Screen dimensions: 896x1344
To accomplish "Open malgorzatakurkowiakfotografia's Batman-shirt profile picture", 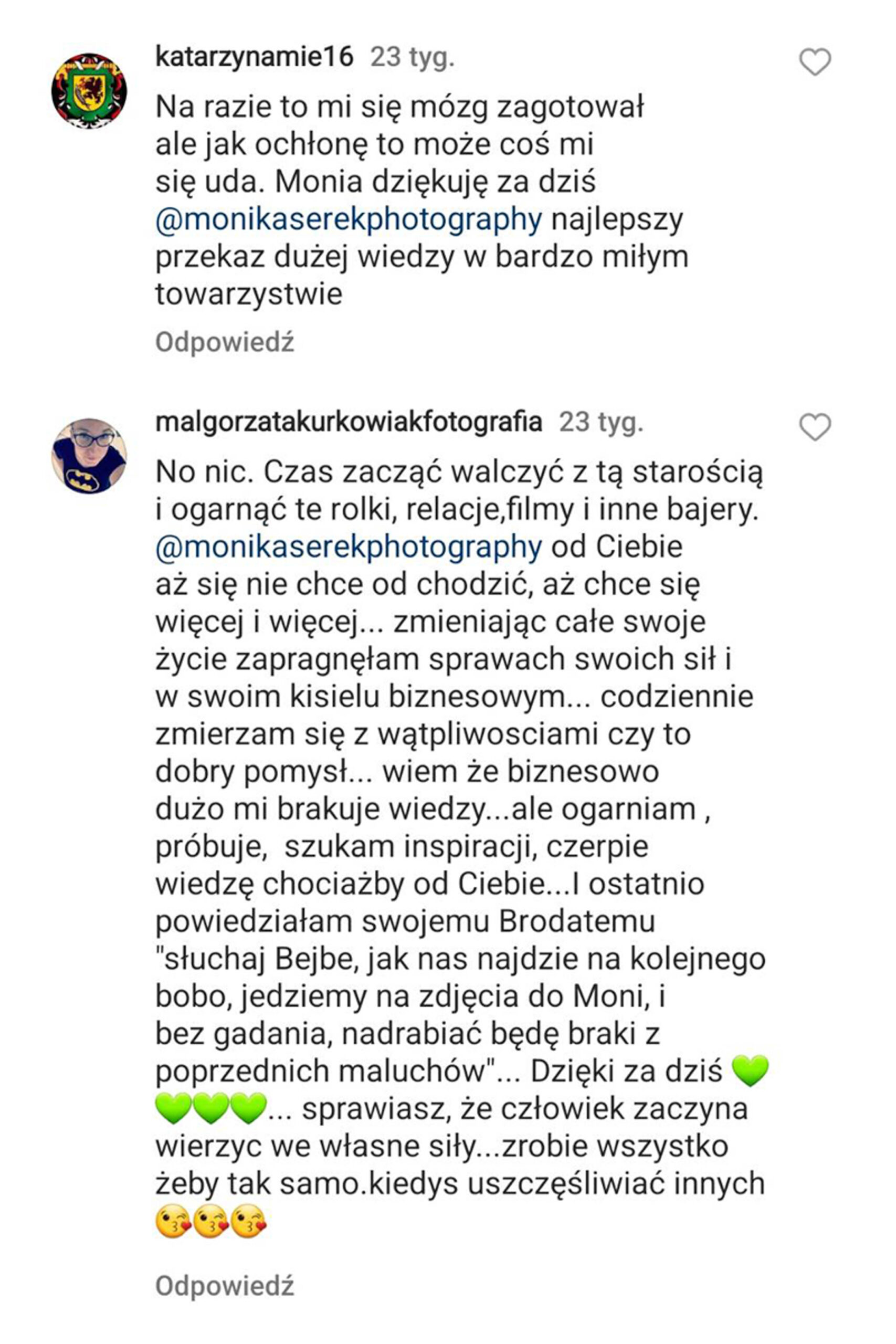I will (x=89, y=456).
